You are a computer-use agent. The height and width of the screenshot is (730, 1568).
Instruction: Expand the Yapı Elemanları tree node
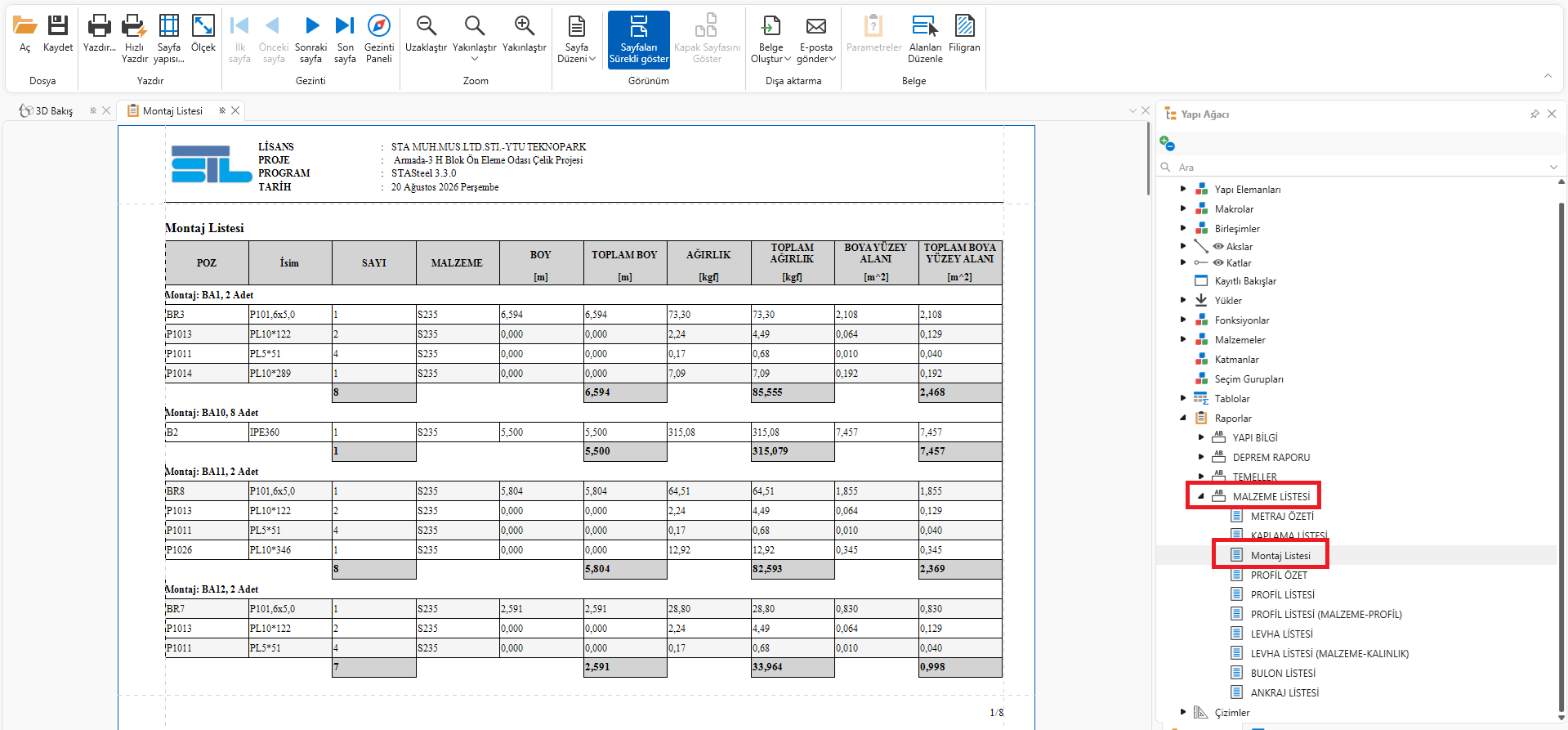[x=1182, y=189]
